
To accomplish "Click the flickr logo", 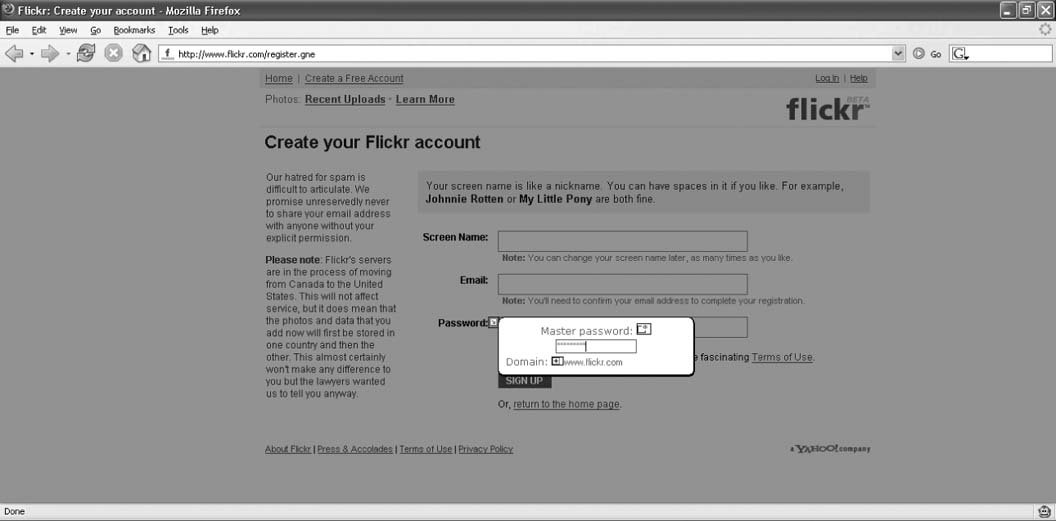I will coord(828,108).
